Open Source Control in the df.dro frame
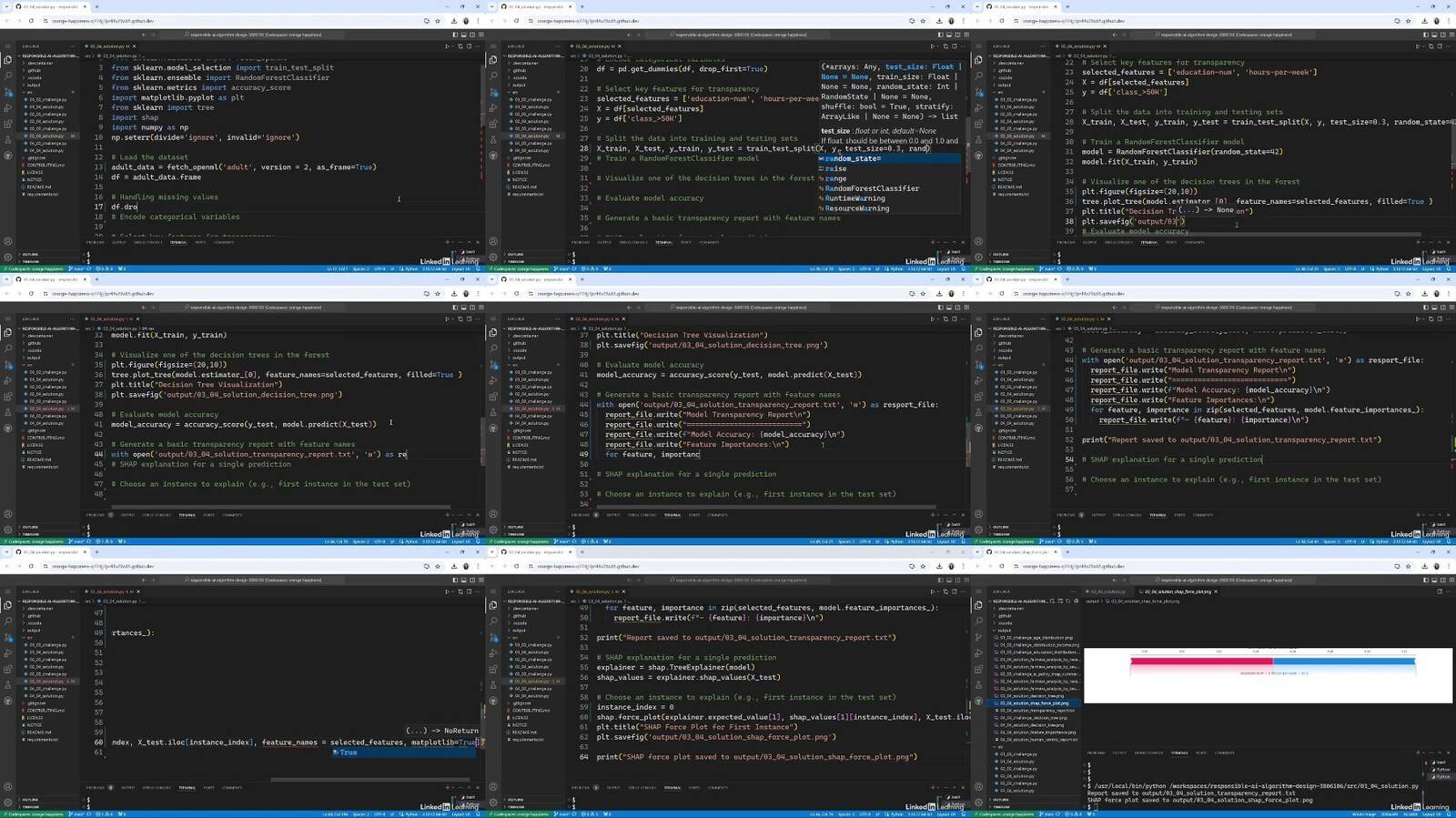The width and height of the screenshot is (1456, 818). click(8, 93)
